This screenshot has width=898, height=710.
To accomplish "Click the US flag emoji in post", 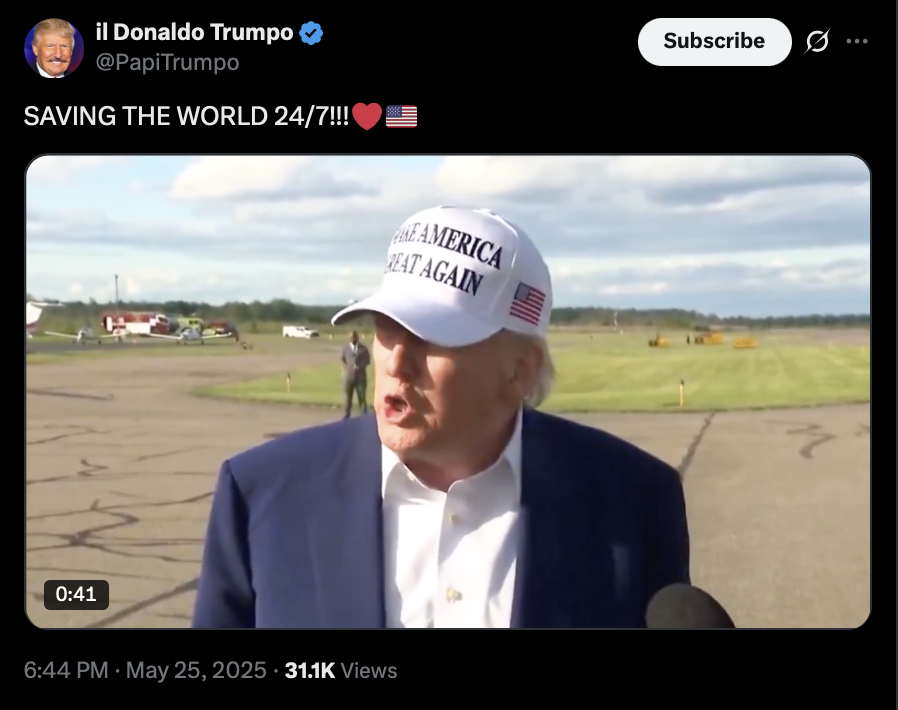I will click(x=401, y=116).
